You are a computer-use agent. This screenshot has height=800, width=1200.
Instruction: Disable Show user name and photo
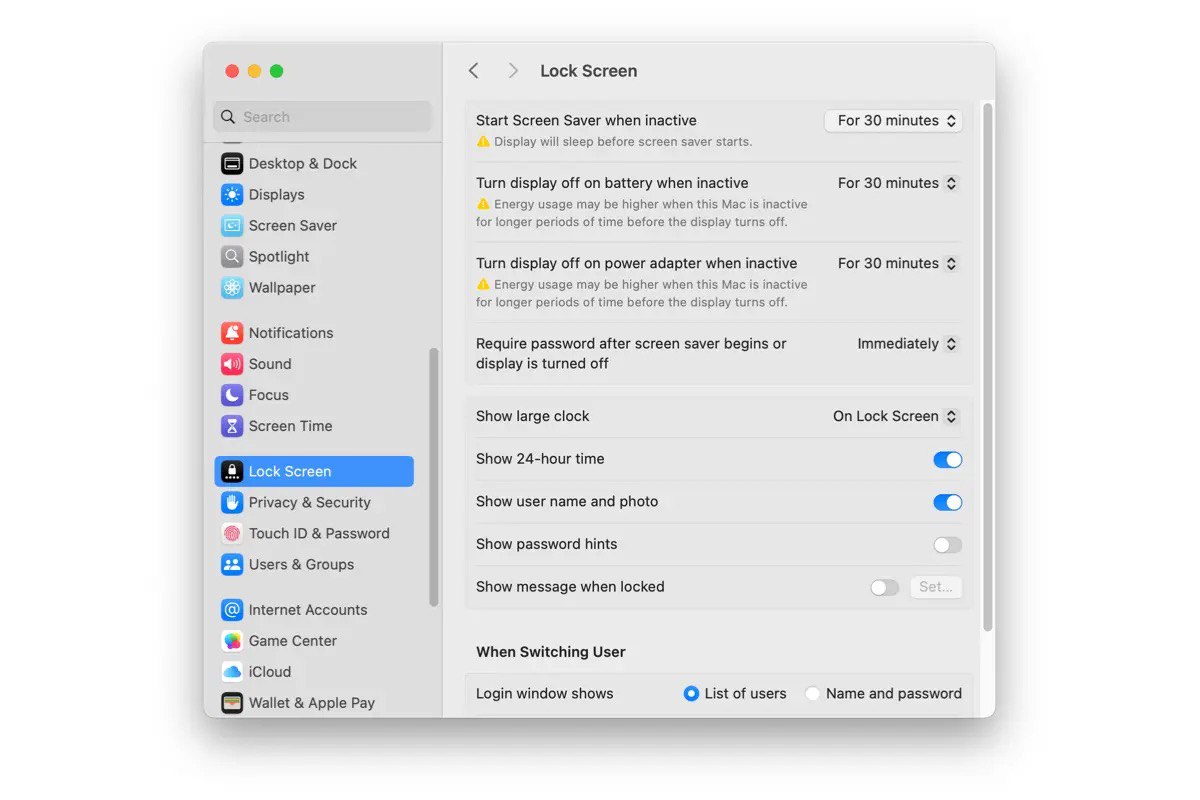pyautogui.click(x=947, y=502)
